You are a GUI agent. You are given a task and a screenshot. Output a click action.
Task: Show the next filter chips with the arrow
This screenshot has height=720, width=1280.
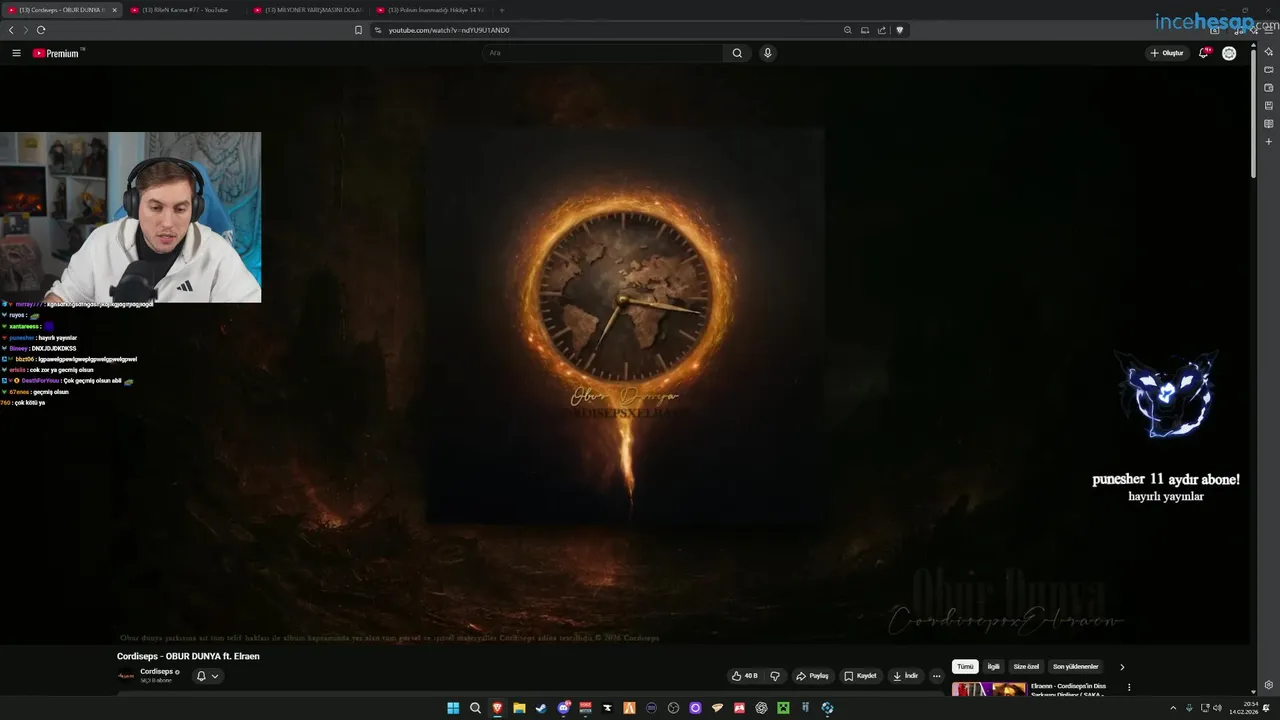pos(1122,667)
